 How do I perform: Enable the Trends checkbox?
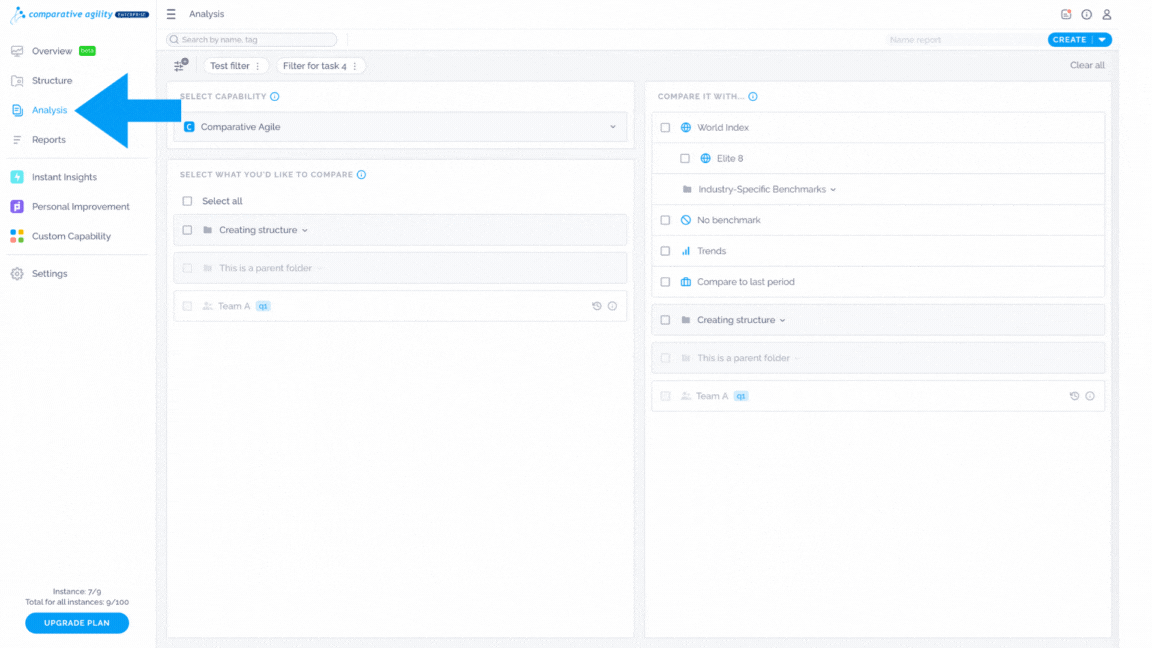(666, 251)
